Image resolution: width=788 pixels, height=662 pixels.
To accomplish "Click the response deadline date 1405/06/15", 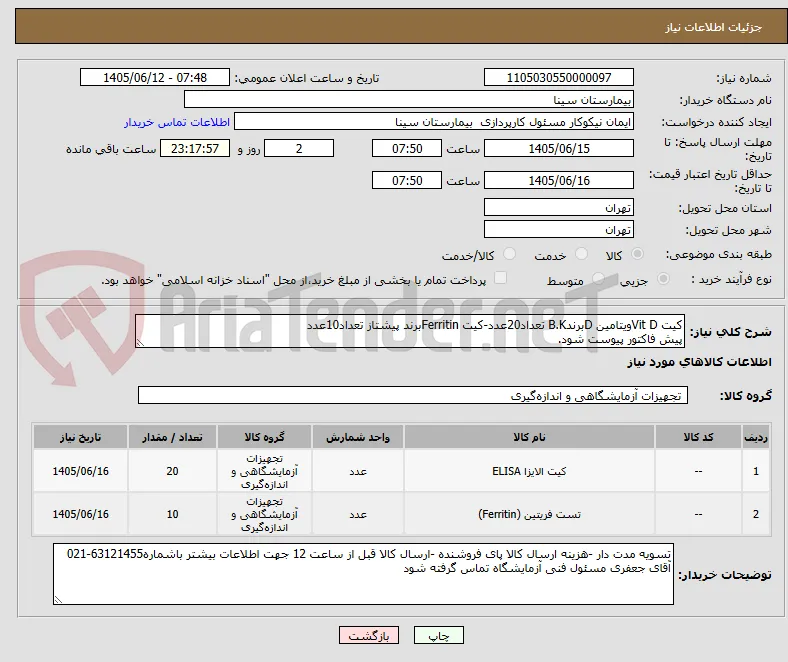I will 558,148.
